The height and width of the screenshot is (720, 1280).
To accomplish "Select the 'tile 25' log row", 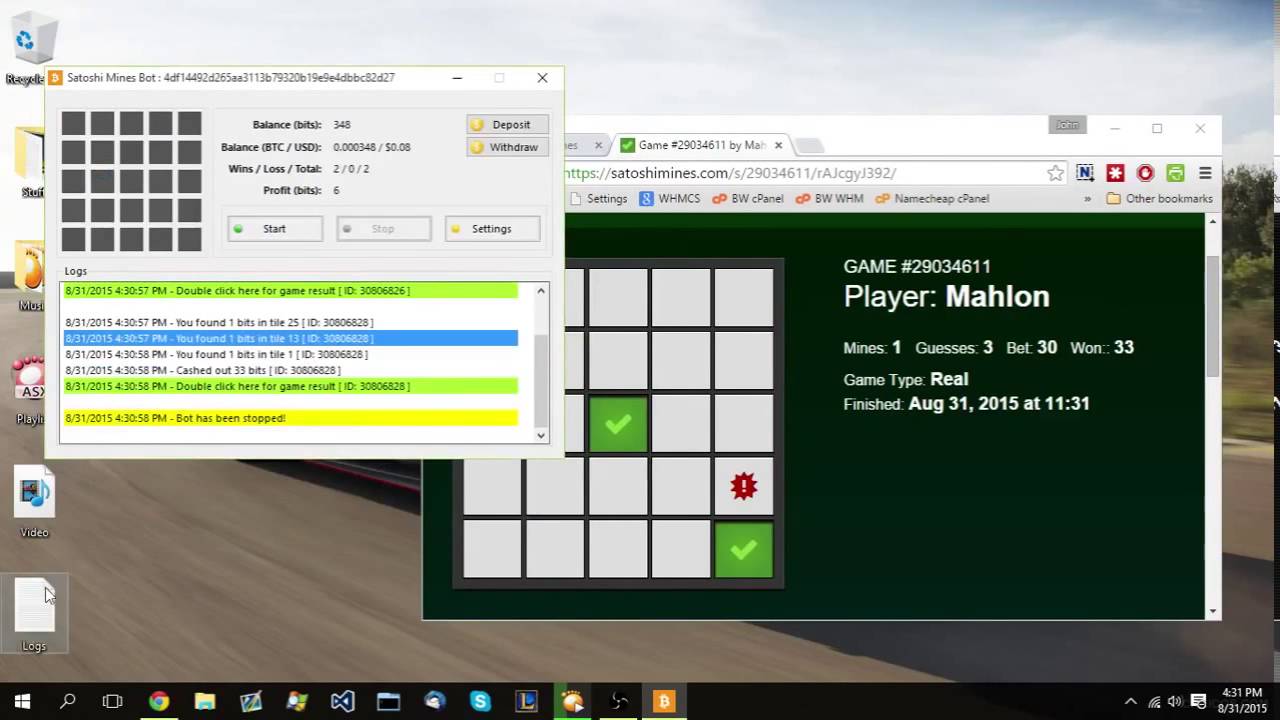I will click(291, 322).
